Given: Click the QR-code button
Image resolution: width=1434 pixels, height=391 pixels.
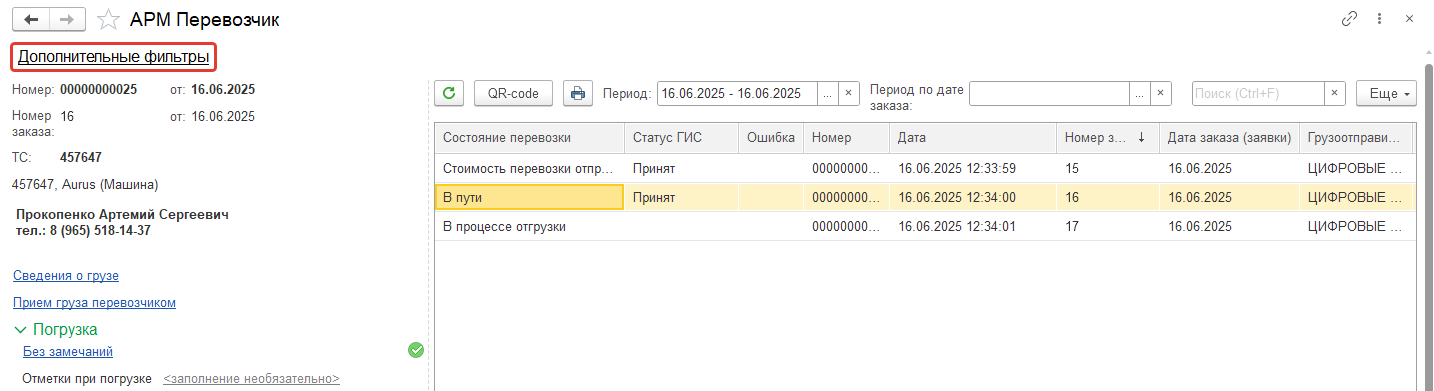Looking at the screenshot, I should [x=513, y=93].
